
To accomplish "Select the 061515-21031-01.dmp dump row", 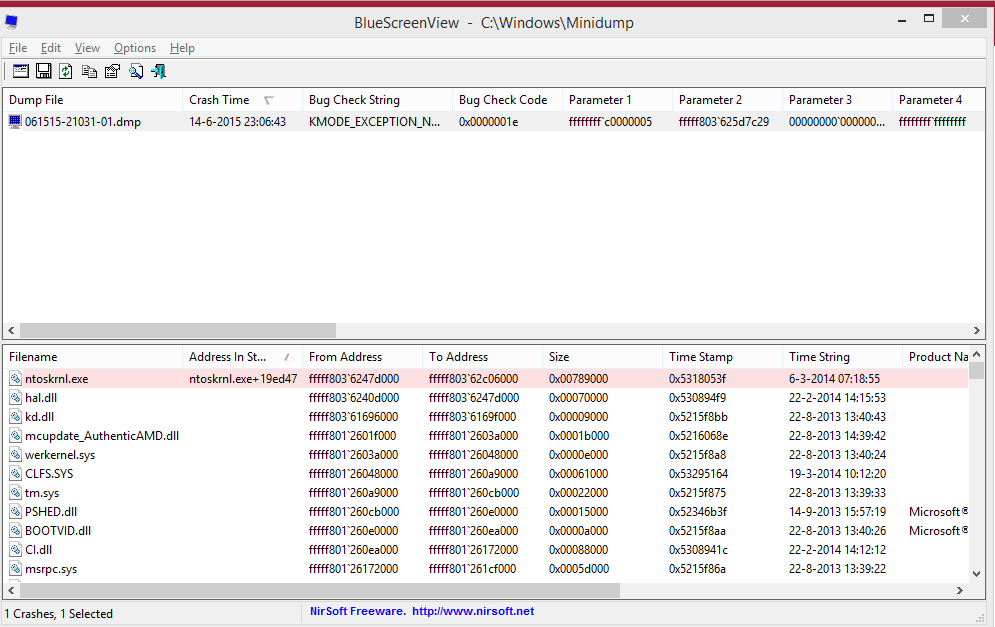I will (x=494, y=122).
